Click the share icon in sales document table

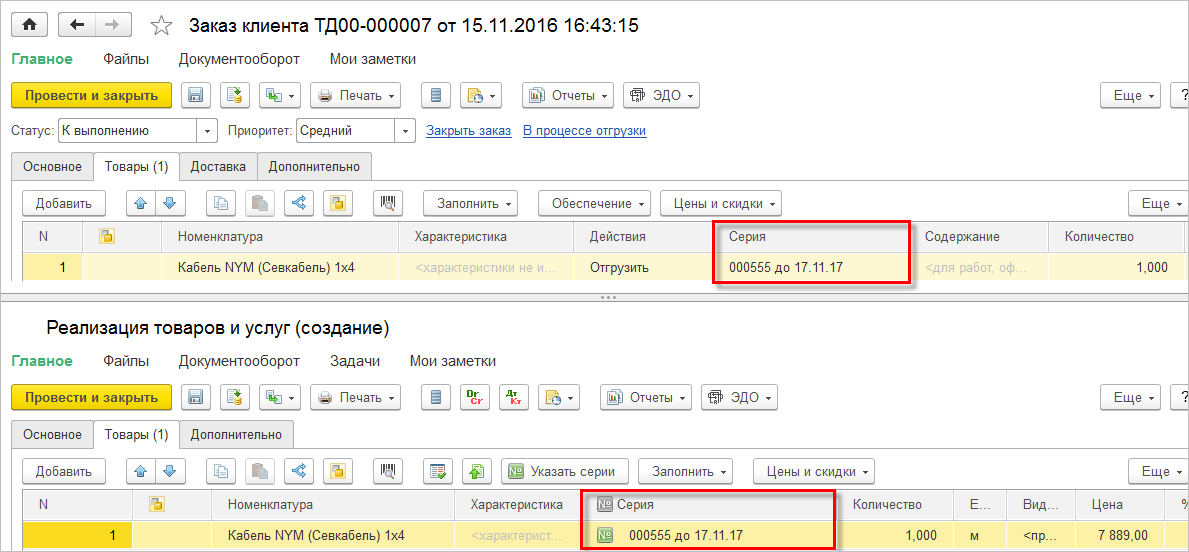298,471
